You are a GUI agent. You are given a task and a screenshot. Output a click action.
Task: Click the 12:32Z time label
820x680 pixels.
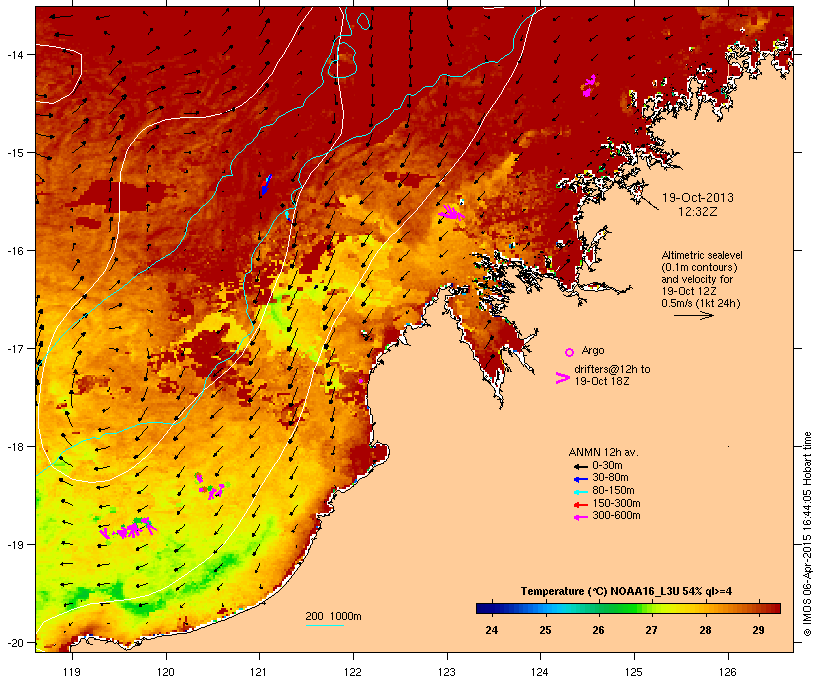(x=698, y=212)
